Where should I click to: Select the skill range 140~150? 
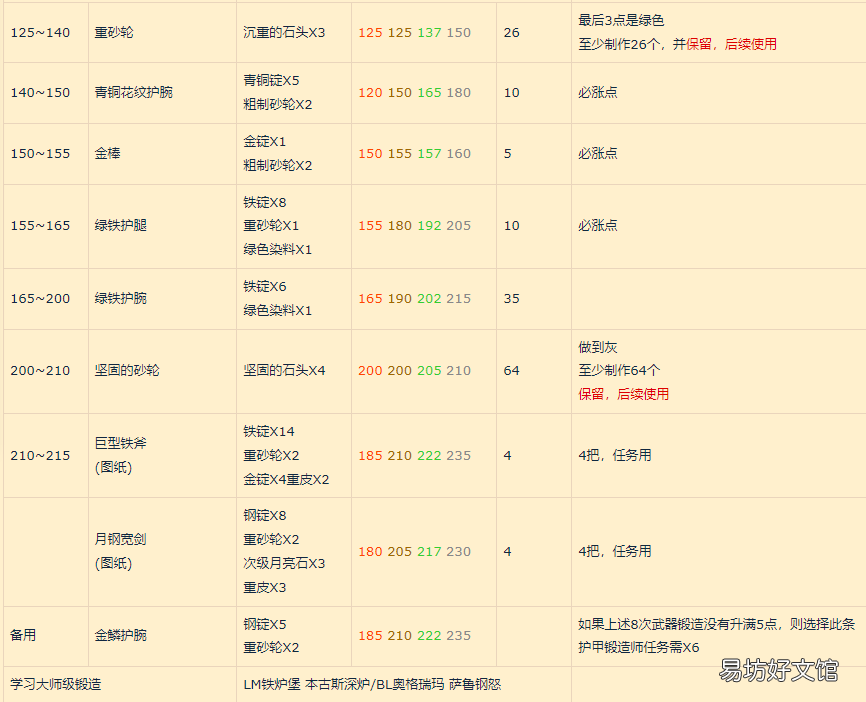pos(40,93)
